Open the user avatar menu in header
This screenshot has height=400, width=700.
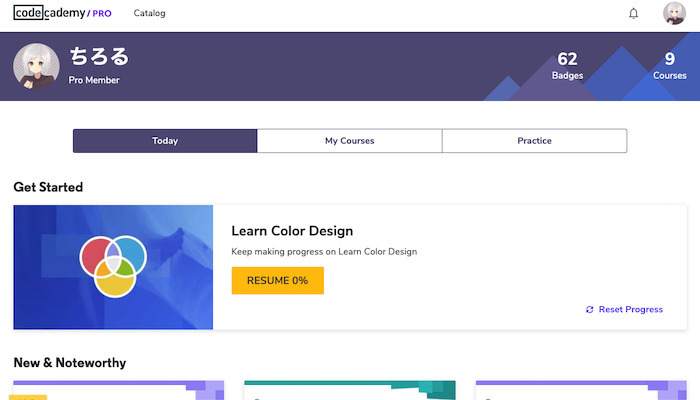click(674, 13)
